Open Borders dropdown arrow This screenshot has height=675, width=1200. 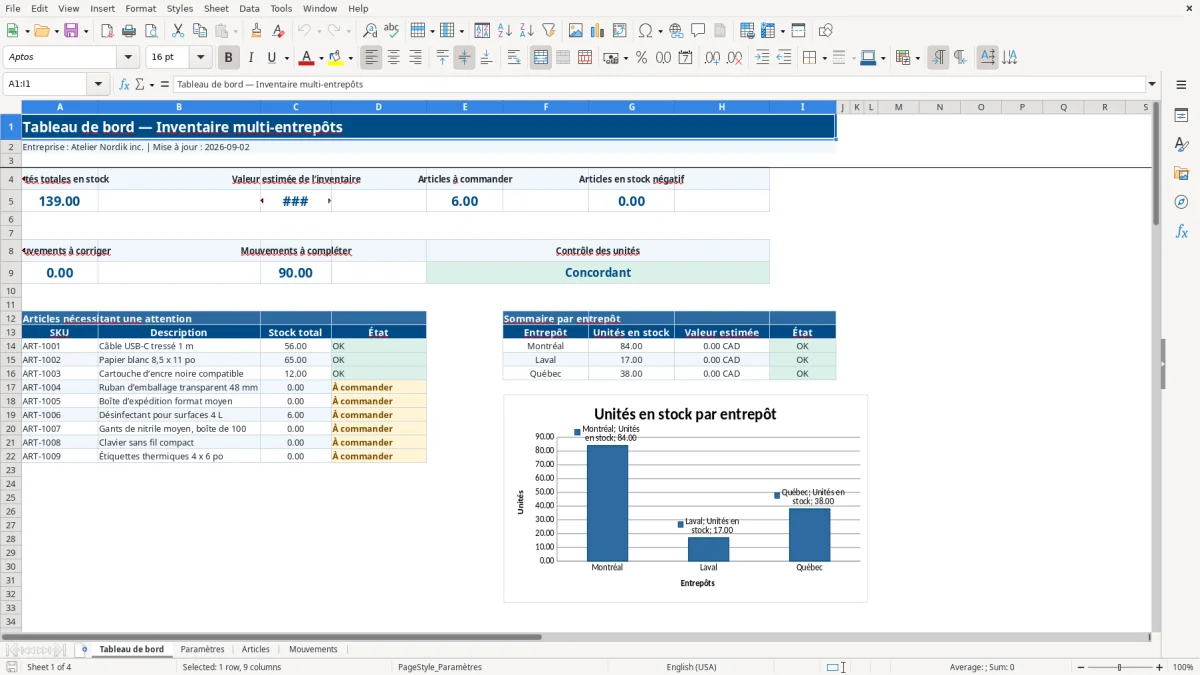click(x=823, y=58)
